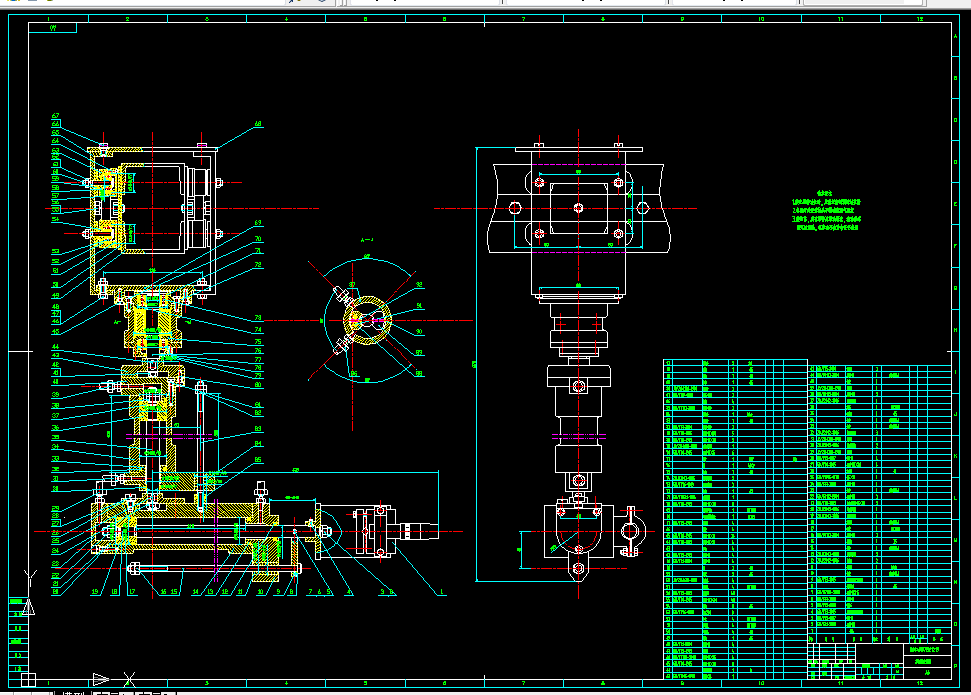Select the A—A section view title
The width and height of the screenshot is (971, 695).
click(367, 240)
